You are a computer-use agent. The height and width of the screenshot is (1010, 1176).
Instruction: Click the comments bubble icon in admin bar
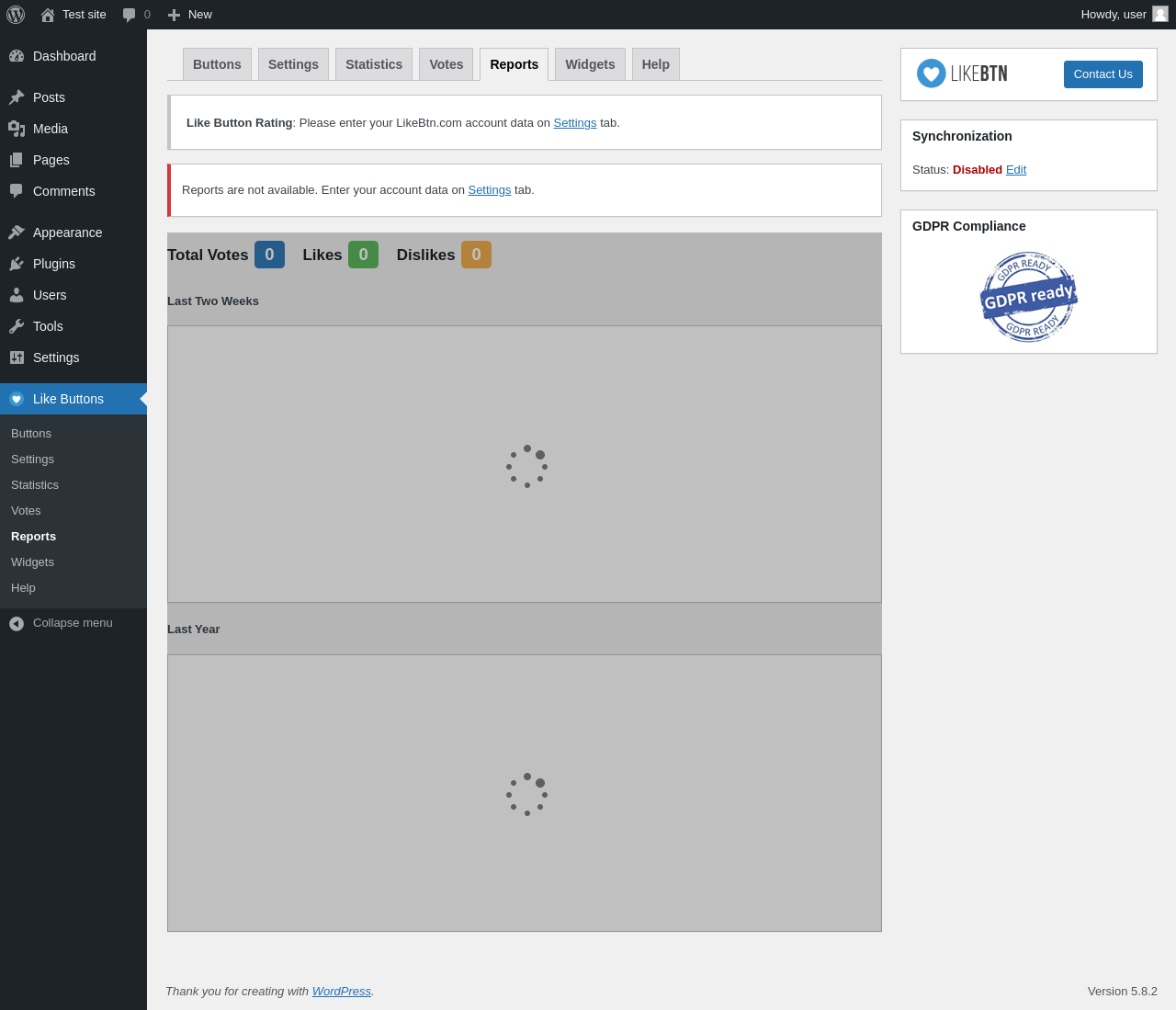click(x=130, y=15)
